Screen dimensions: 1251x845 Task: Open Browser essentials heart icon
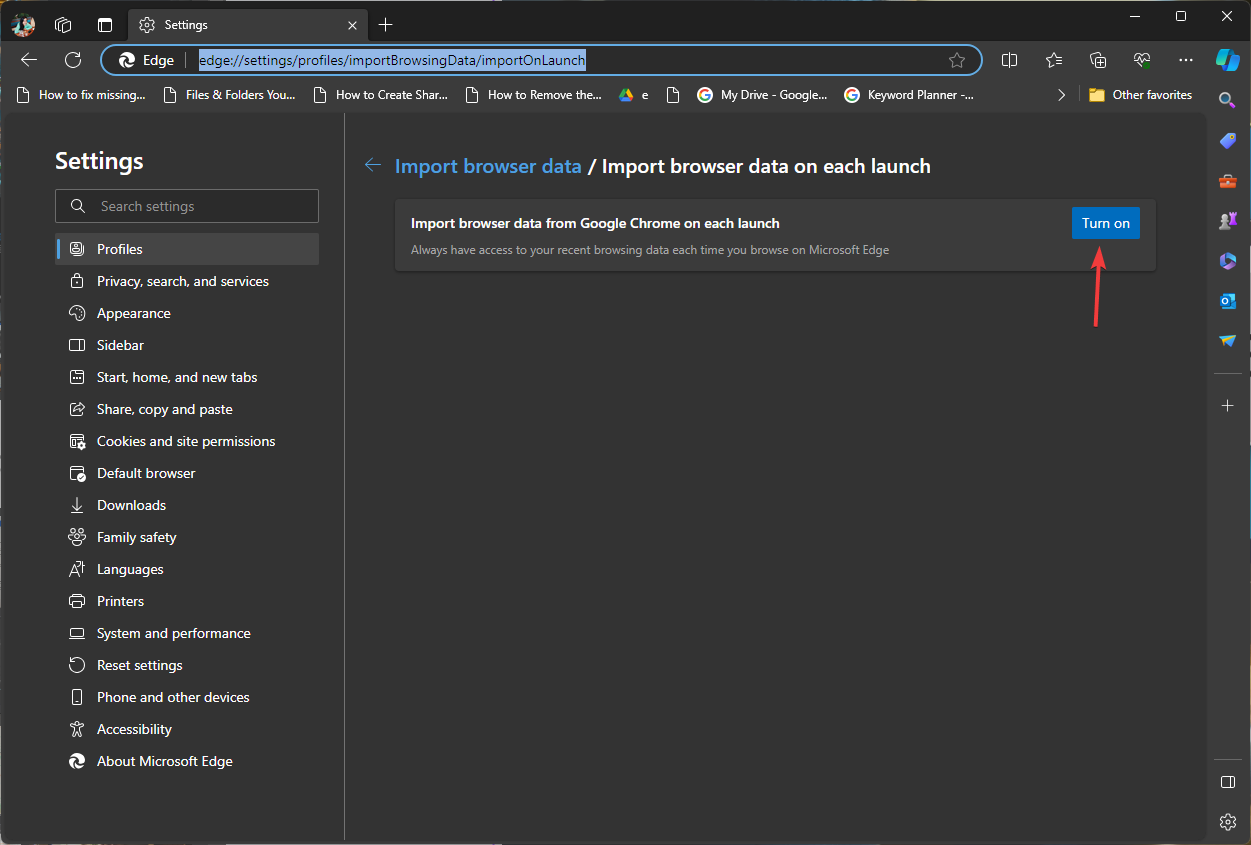1142,60
